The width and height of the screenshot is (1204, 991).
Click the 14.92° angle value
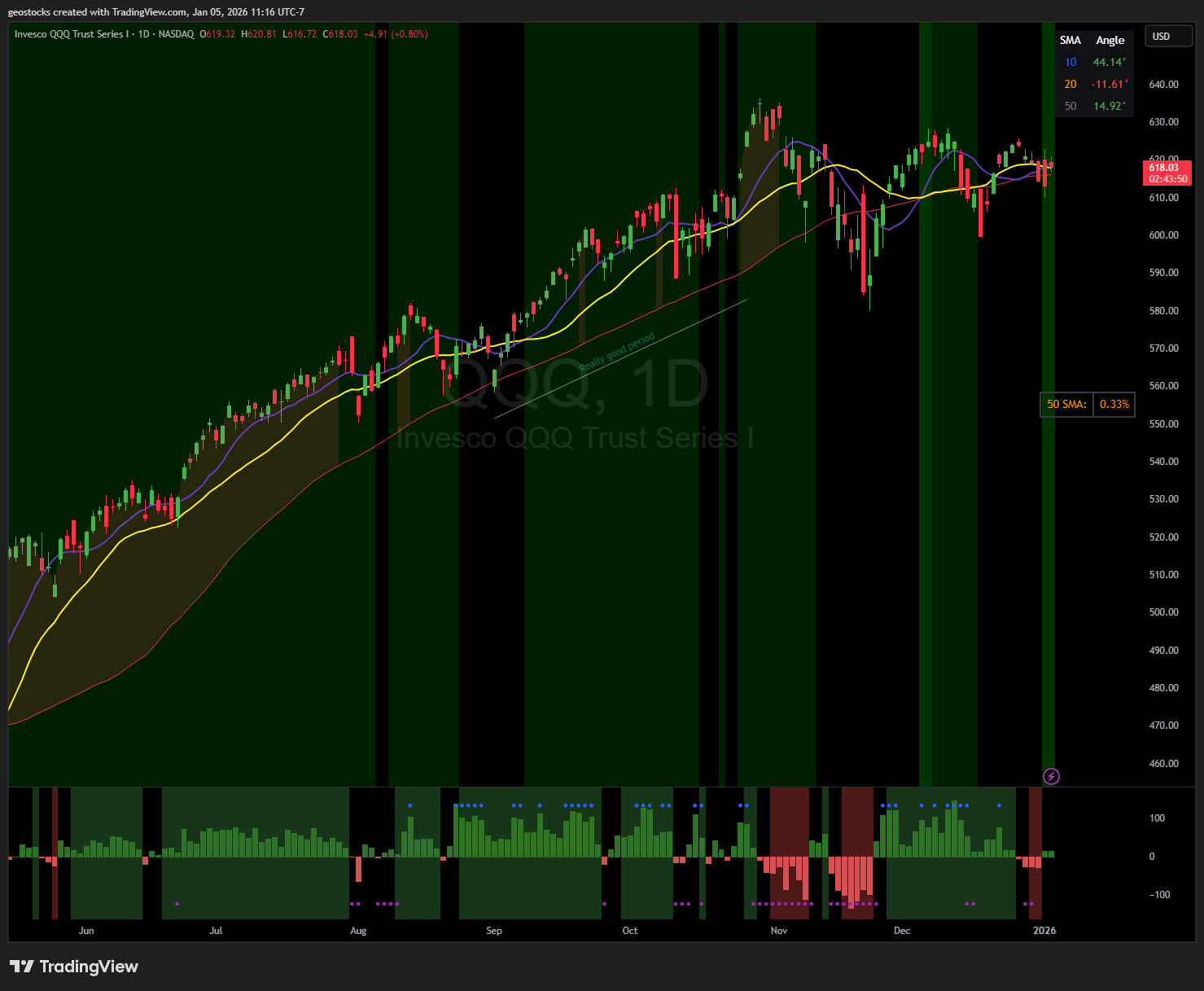[1110, 107]
